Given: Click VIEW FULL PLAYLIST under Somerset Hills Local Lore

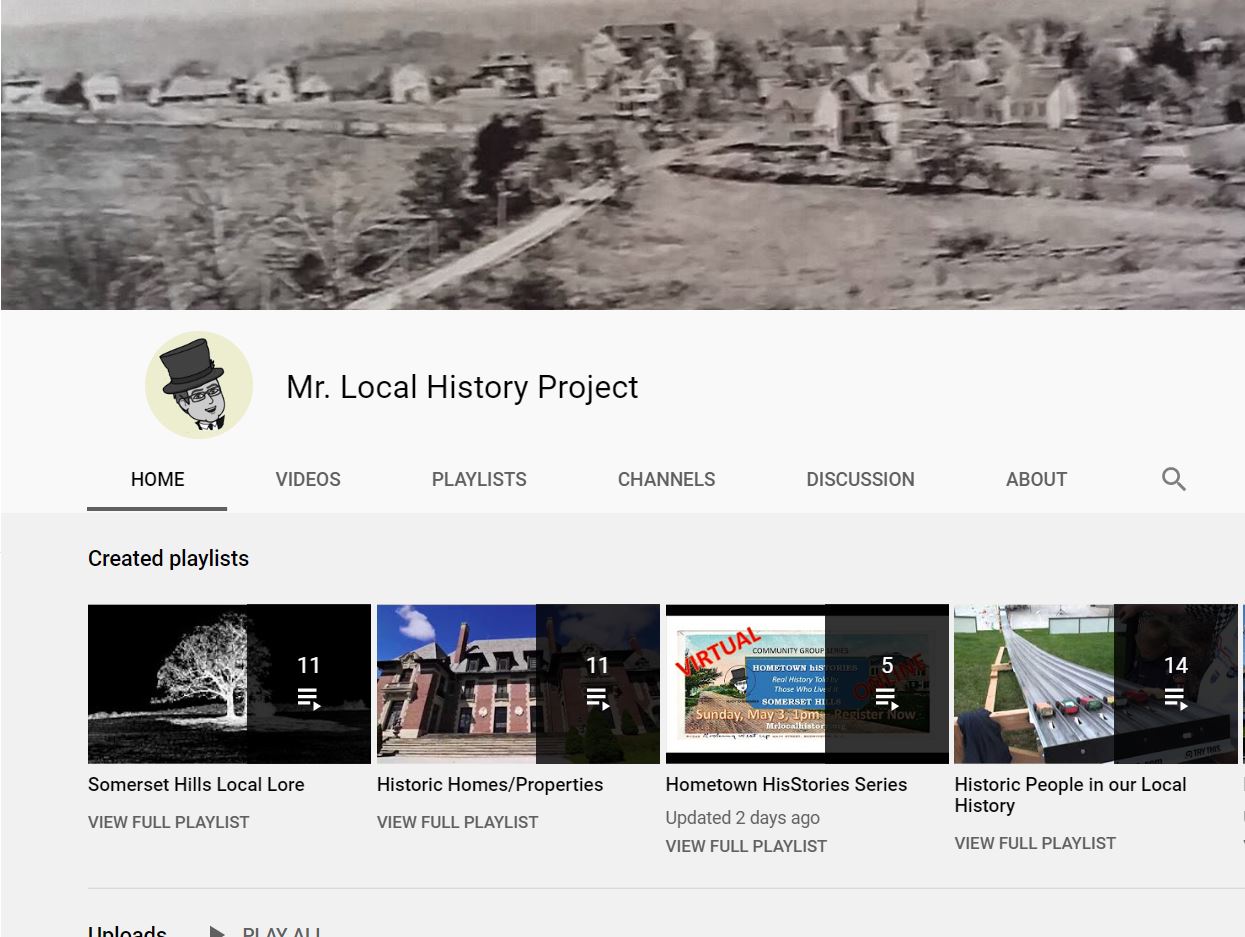Looking at the screenshot, I should (x=168, y=822).
